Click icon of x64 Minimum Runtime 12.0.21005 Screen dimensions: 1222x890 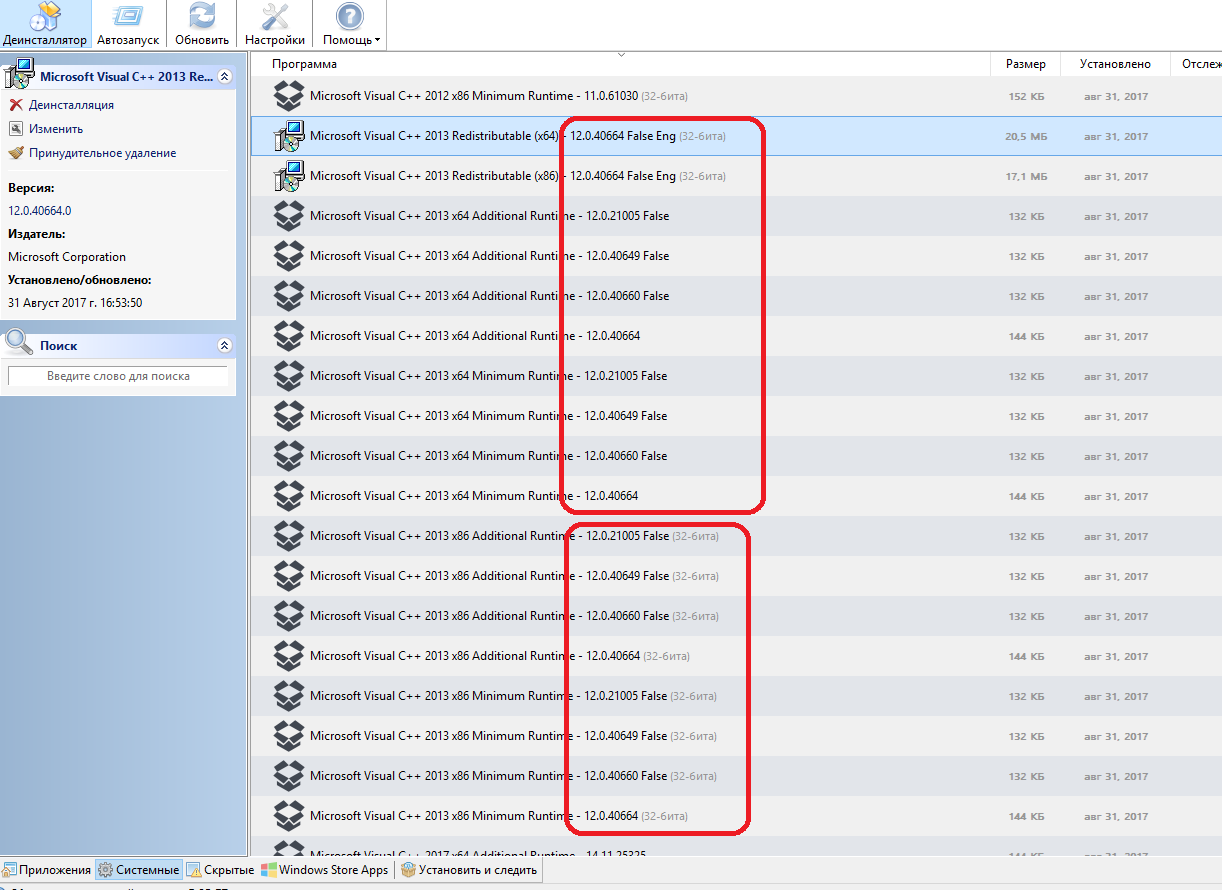click(289, 376)
